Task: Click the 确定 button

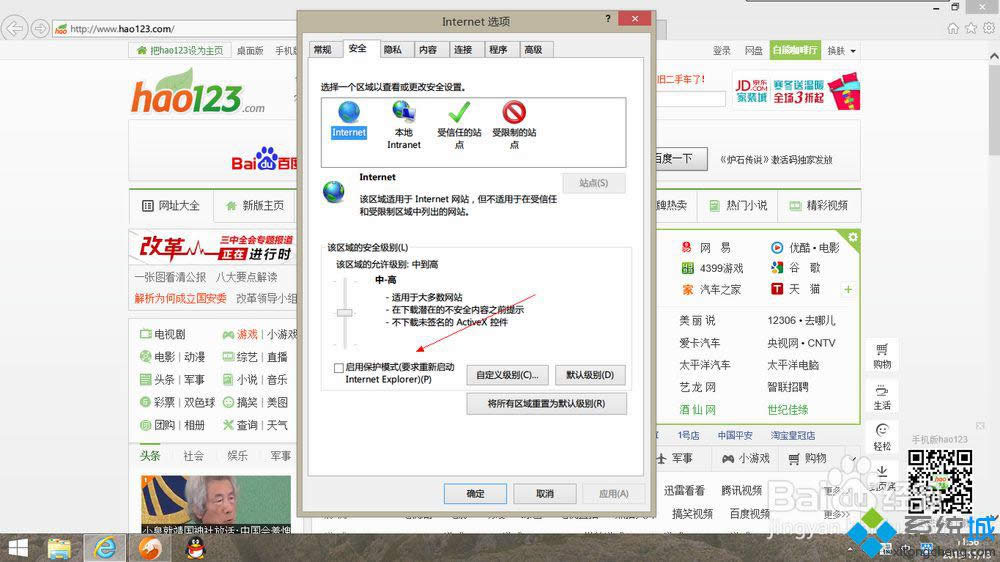Action: pyautogui.click(x=475, y=494)
